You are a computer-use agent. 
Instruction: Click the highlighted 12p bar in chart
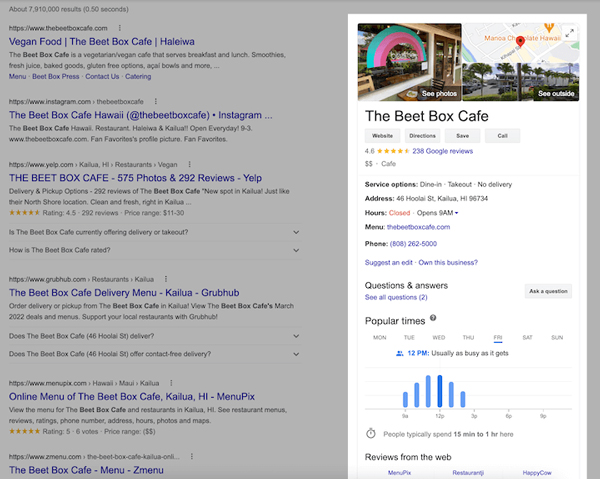click(x=440, y=391)
